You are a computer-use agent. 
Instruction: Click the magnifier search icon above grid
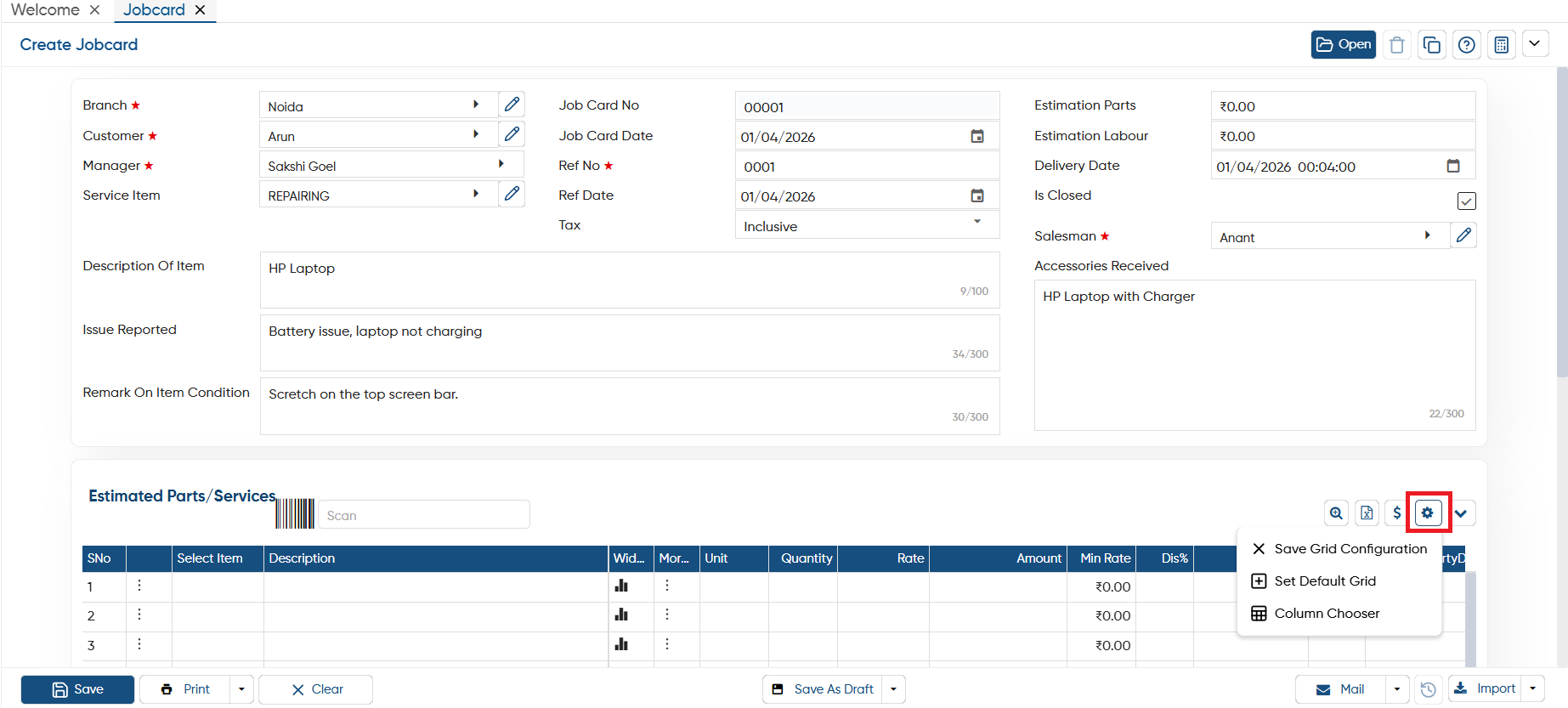coord(1336,513)
